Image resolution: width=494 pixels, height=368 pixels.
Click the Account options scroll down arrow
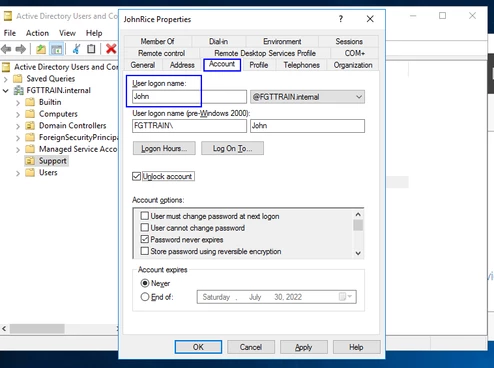coord(358,253)
